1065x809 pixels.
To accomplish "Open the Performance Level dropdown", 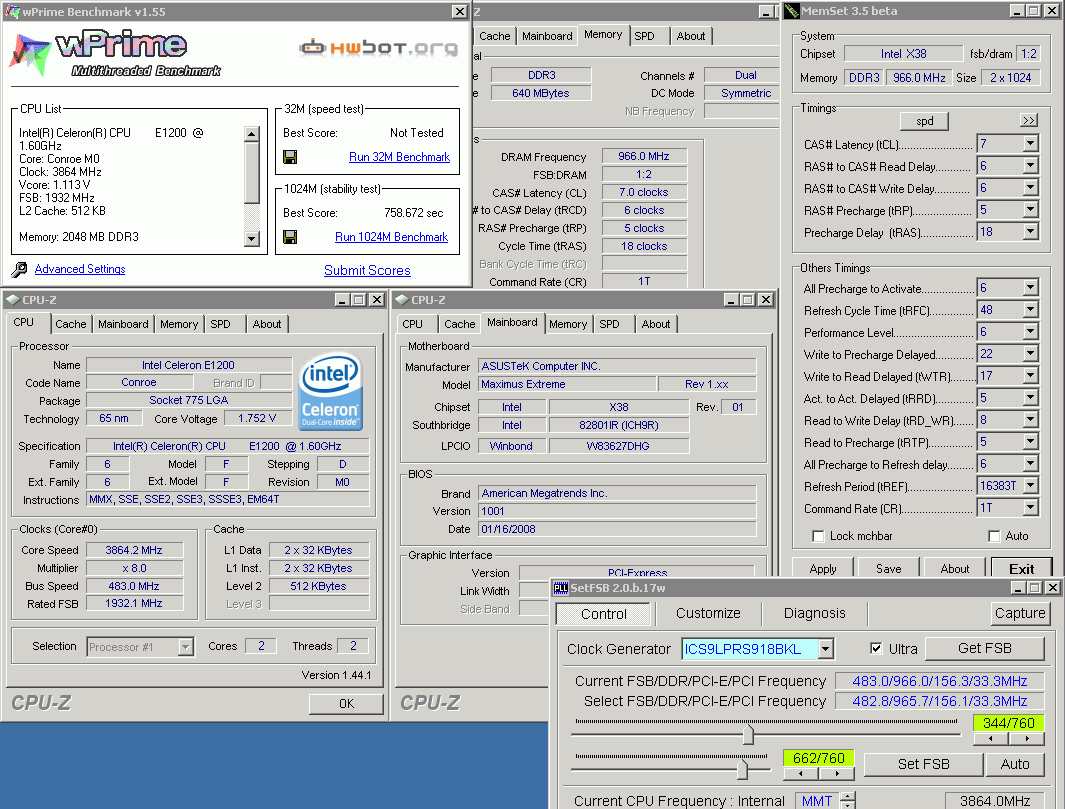I will pyautogui.click(x=1030, y=332).
